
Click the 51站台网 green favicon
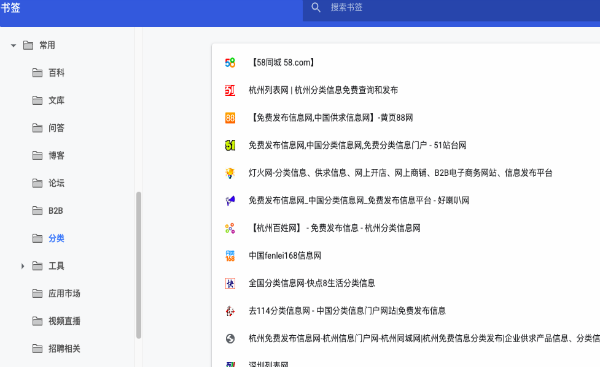(x=230, y=145)
